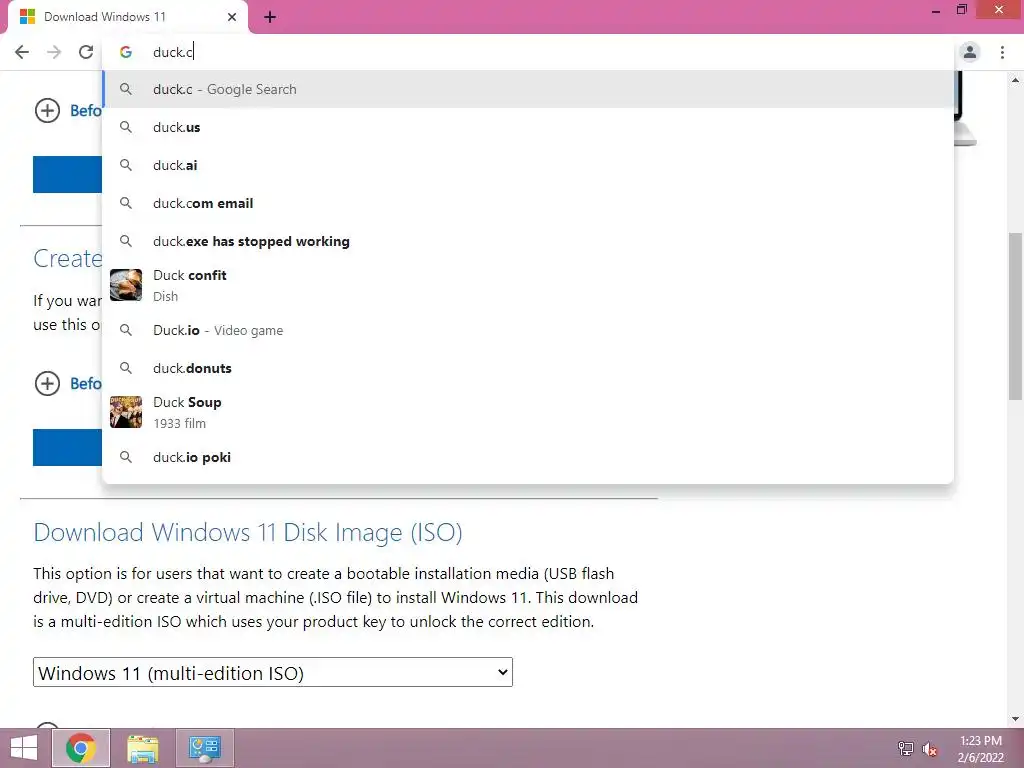1024x768 pixels.
Task: Open the Control Panel taskbar icon
Action: (x=204, y=748)
